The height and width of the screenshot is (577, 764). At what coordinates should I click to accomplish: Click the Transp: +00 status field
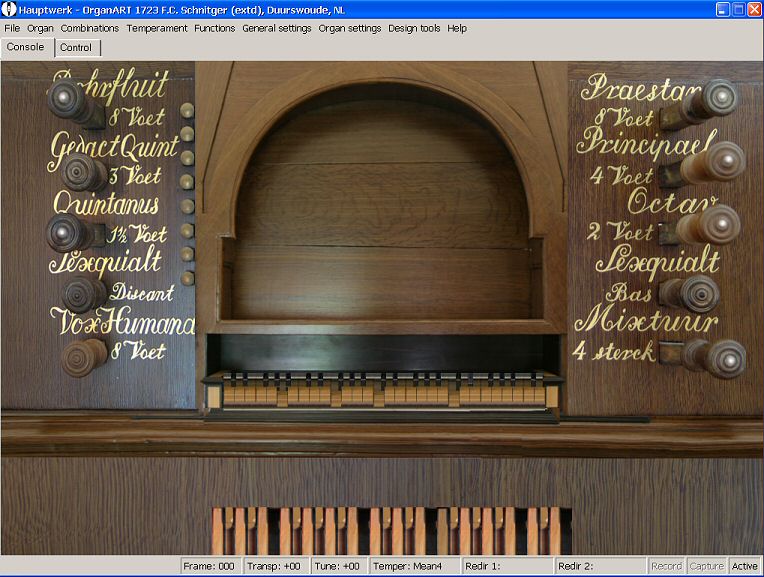275,566
